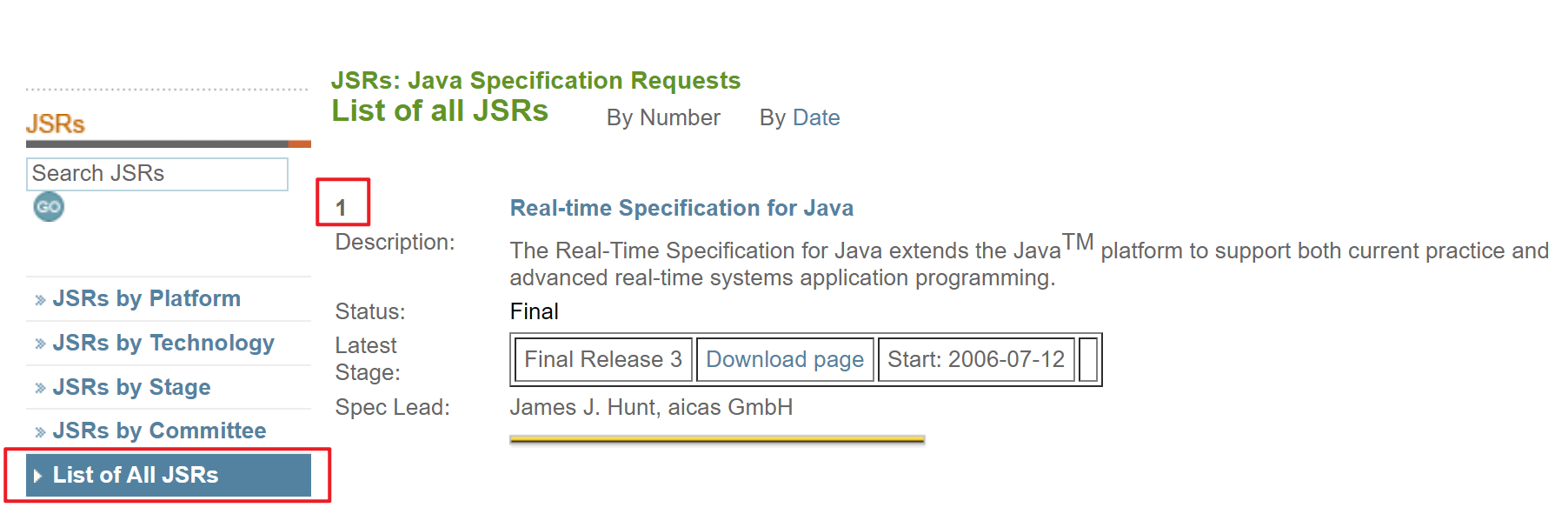The width and height of the screenshot is (1568, 514).
Task: Open the Real-time Specification for Java link
Action: (681, 208)
